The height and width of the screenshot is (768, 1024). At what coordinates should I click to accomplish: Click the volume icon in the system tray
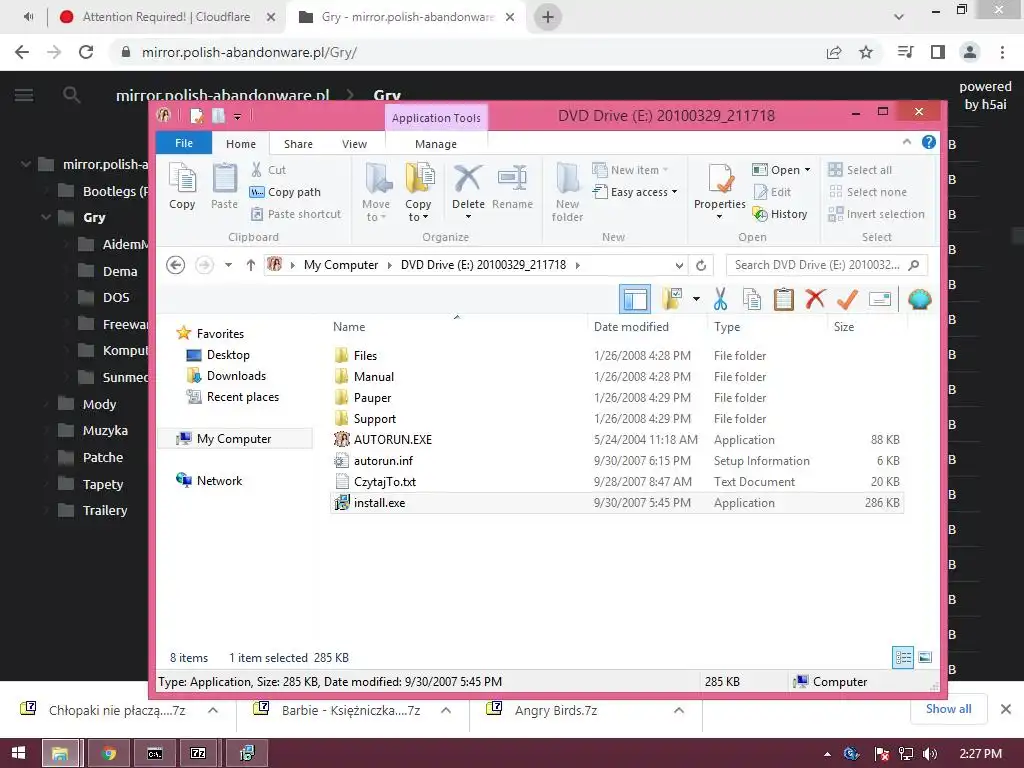pyautogui.click(x=930, y=754)
